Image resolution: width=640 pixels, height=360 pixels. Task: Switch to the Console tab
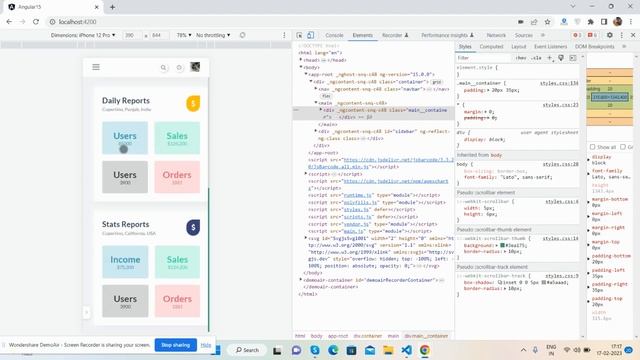tap(334, 36)
